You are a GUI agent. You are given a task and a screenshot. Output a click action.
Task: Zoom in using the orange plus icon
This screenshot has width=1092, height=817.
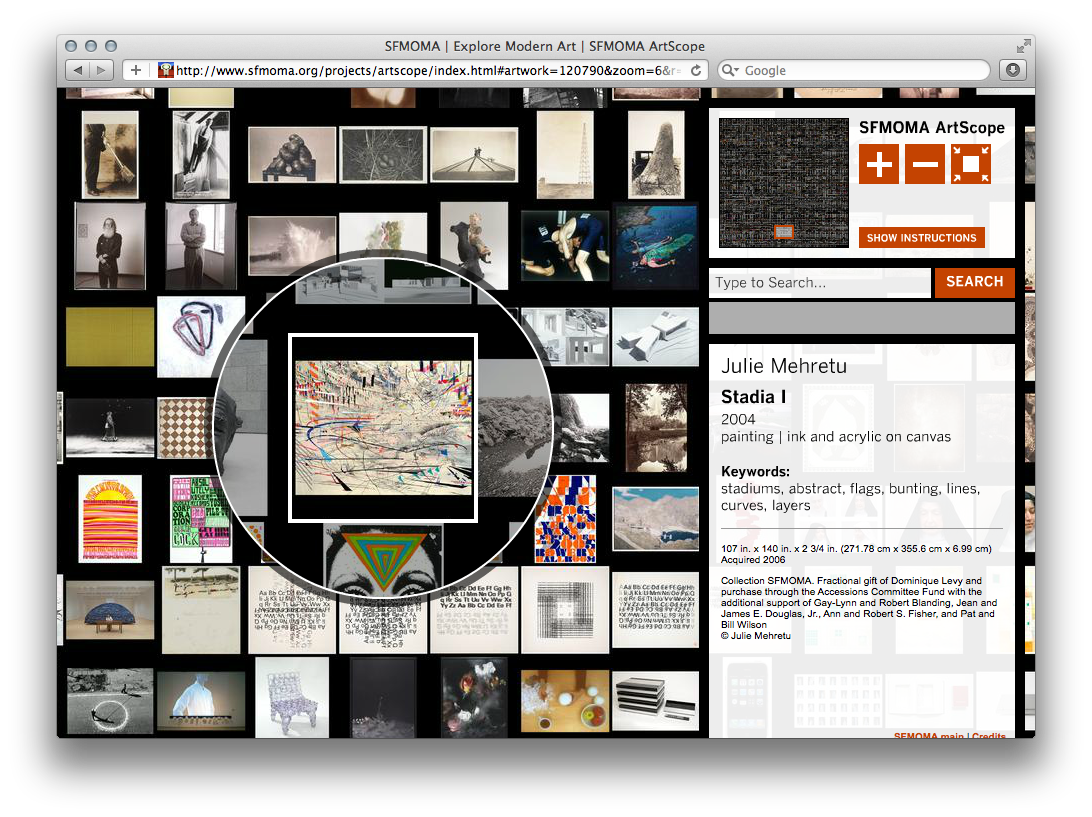click(877, 162)
